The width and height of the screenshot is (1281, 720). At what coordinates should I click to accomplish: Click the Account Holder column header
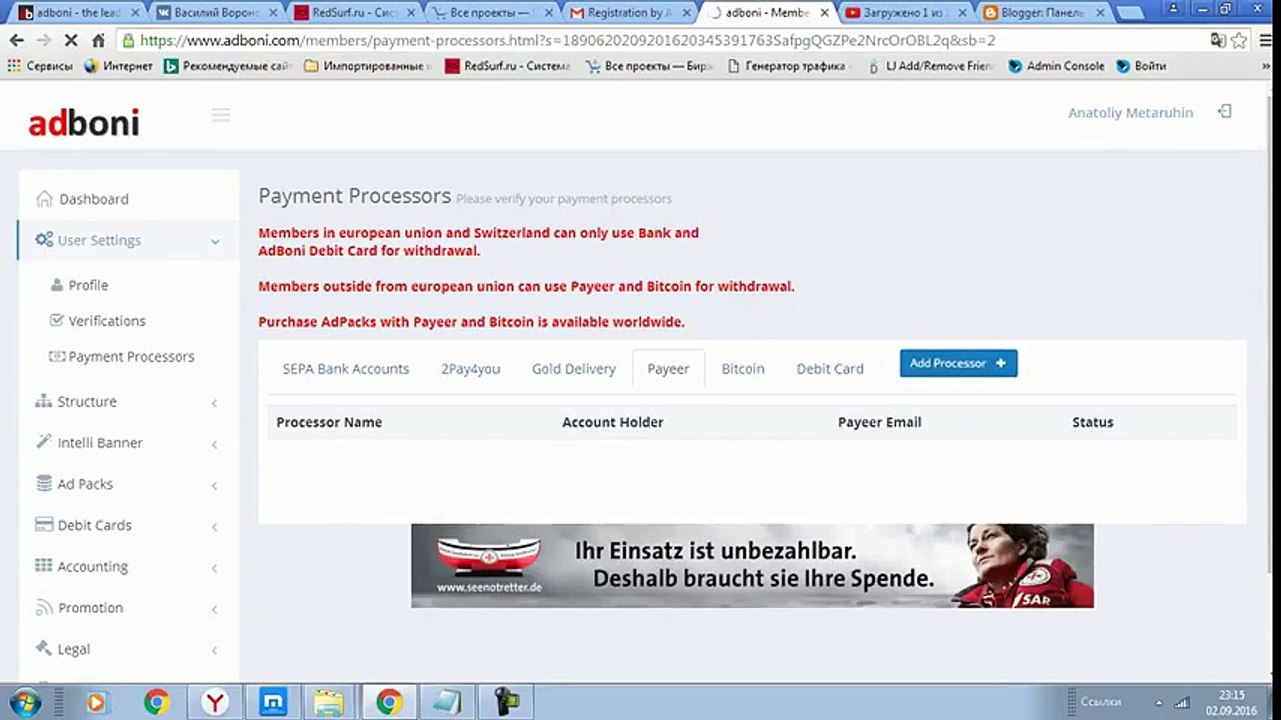tap(612, 422)
